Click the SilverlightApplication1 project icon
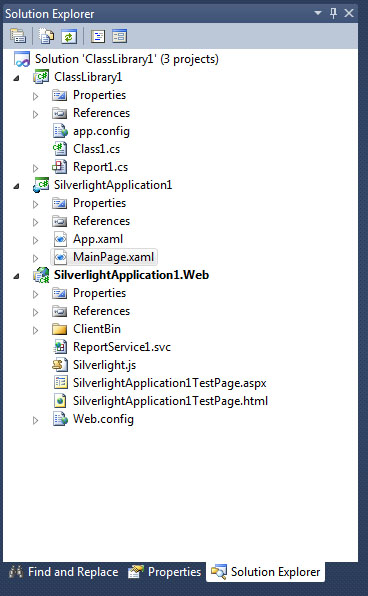Image resolution: width=368 pixels, height=596 pixels. click(x=41, y=185)
